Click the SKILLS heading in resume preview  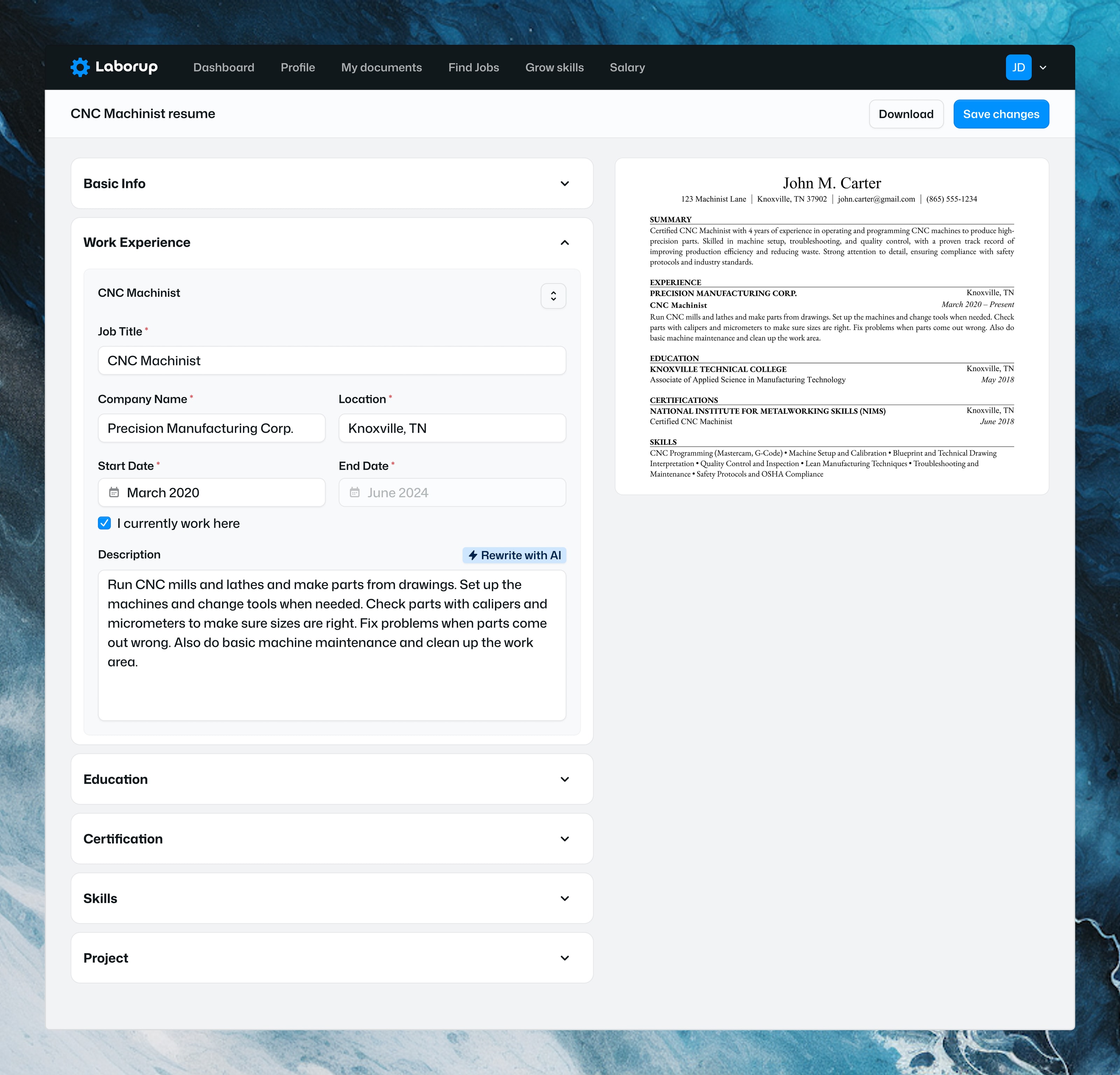(x=663, y=442)
